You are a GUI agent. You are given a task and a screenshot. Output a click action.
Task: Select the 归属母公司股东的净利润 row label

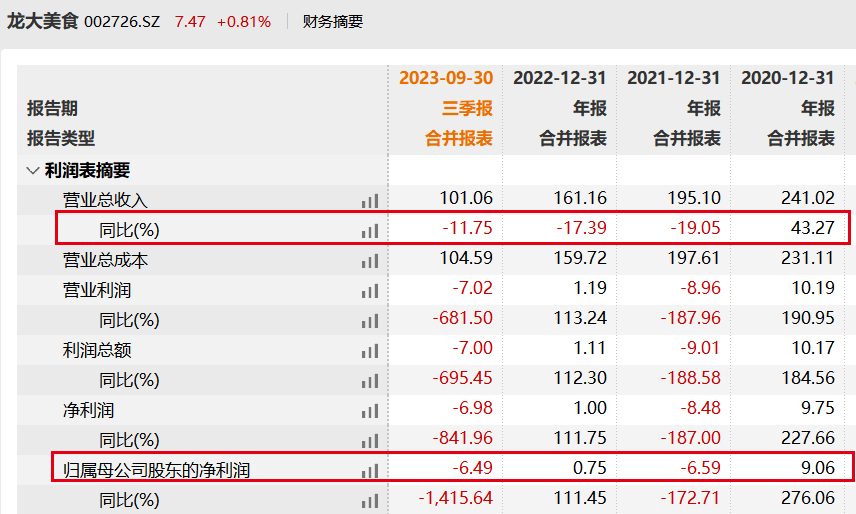click(156, 470)
